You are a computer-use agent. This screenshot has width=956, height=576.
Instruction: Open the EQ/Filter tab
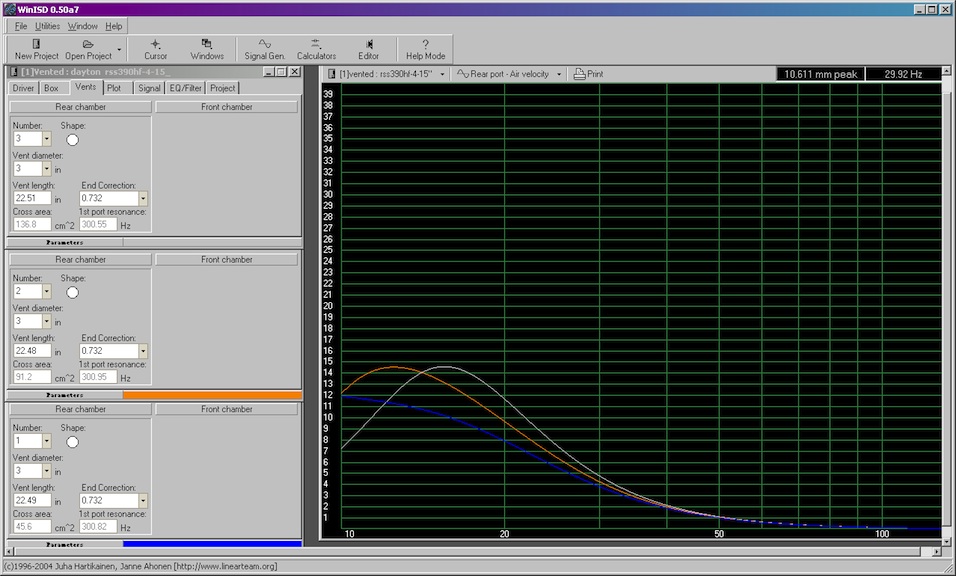coord(185,88)
